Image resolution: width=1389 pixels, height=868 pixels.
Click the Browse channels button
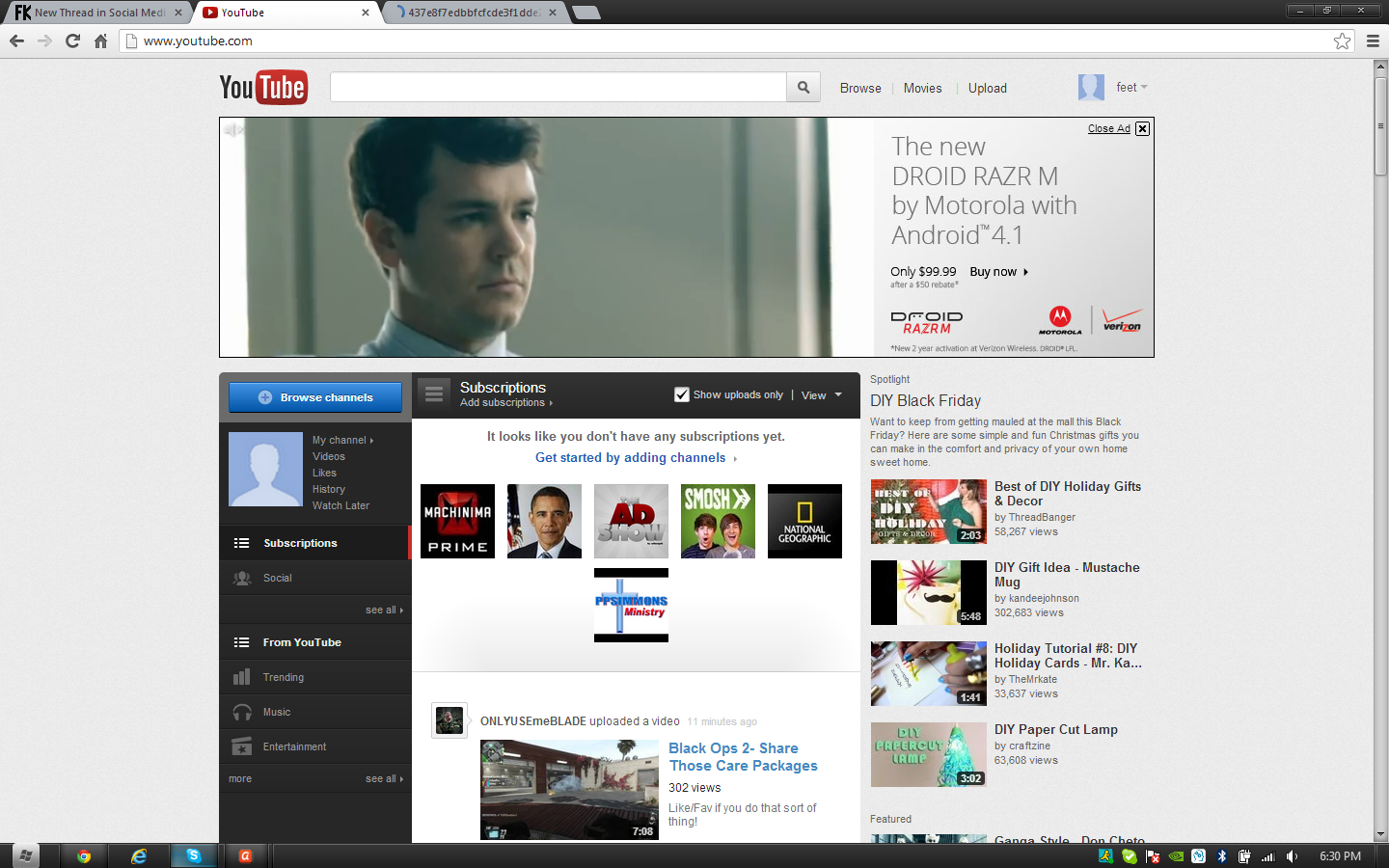[315, 397]
